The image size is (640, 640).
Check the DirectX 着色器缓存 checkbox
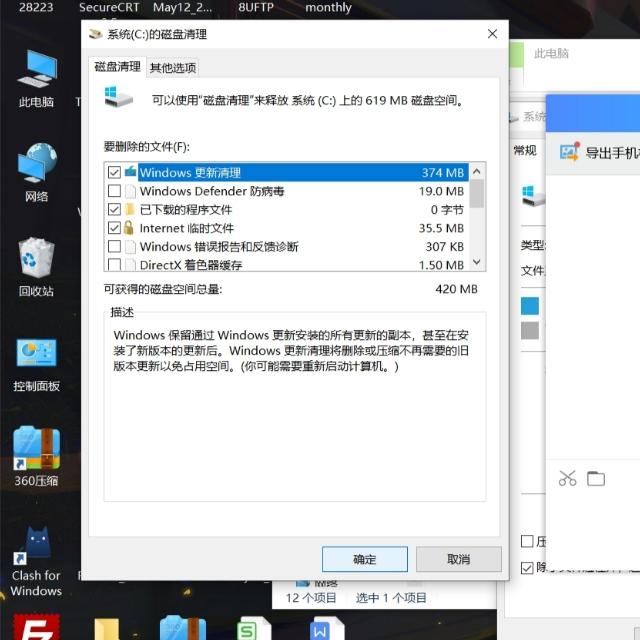click(x=114, y=264)
